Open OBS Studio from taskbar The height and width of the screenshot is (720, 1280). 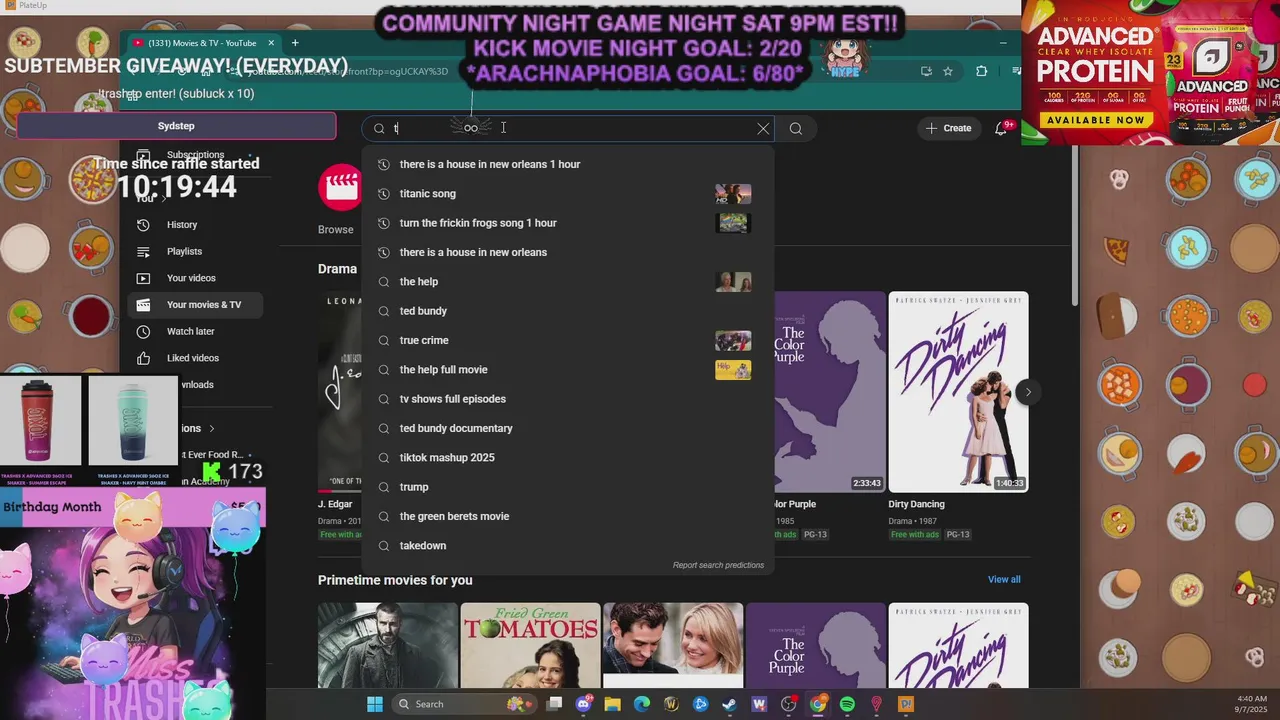click(789, 704)
